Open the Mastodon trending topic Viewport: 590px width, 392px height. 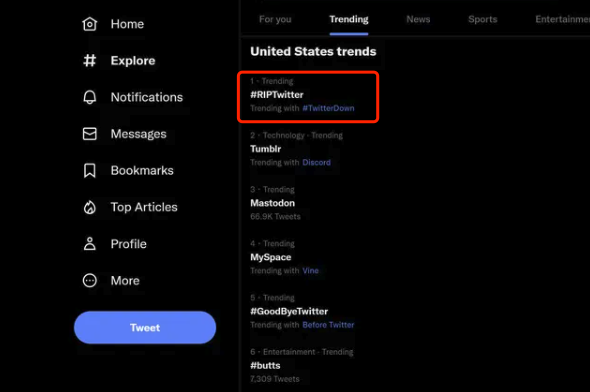273,203
